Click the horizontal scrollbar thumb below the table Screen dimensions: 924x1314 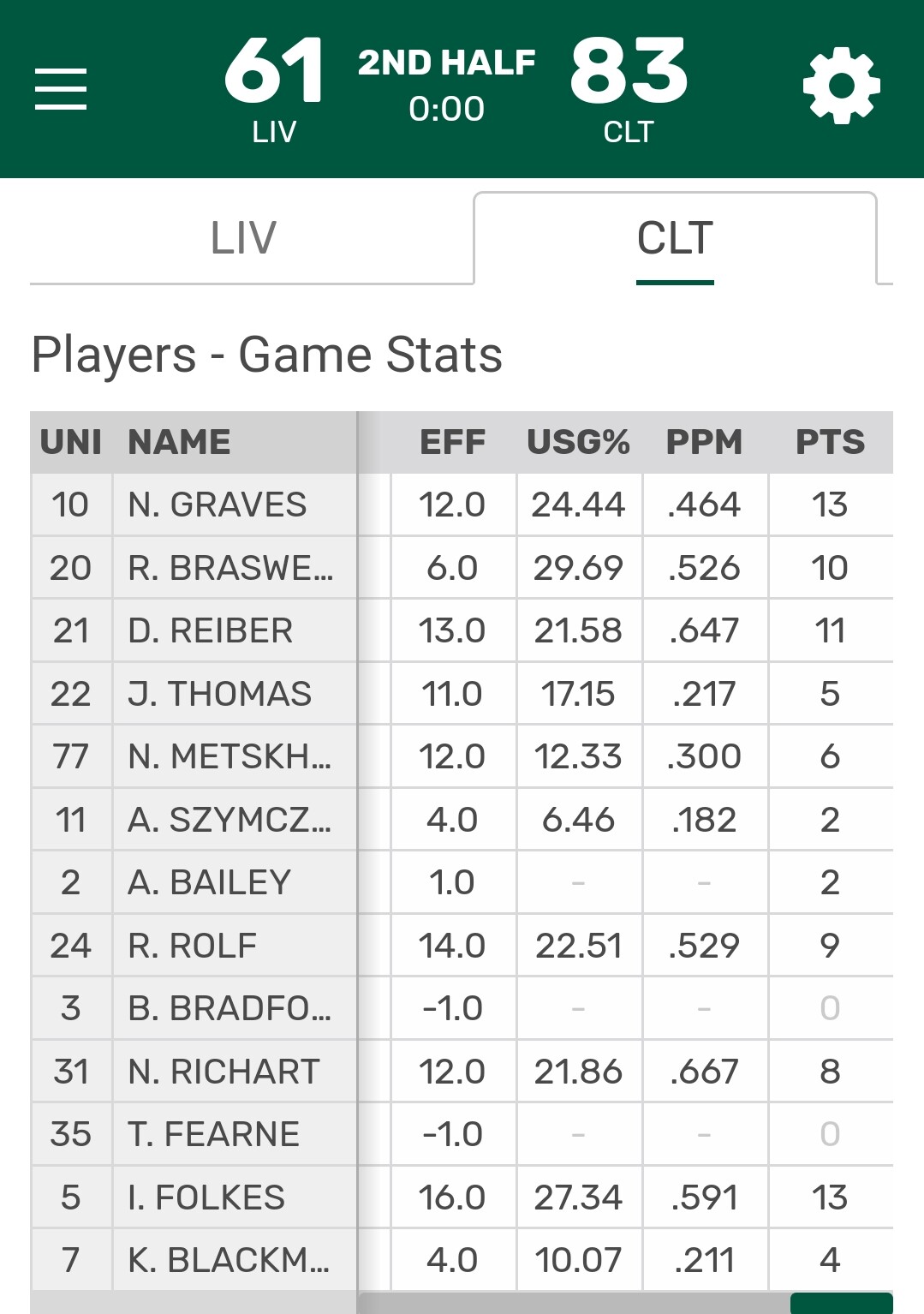[841, 1303]
